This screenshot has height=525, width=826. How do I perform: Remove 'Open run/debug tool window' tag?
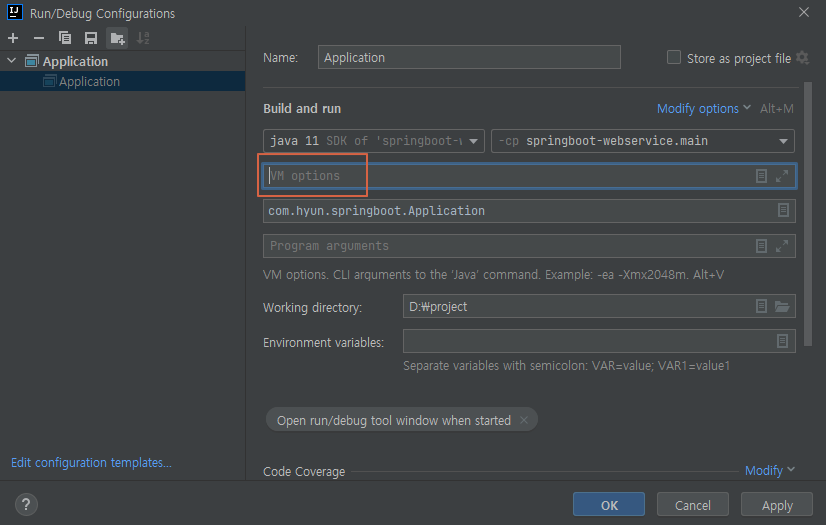pos(524,420)
